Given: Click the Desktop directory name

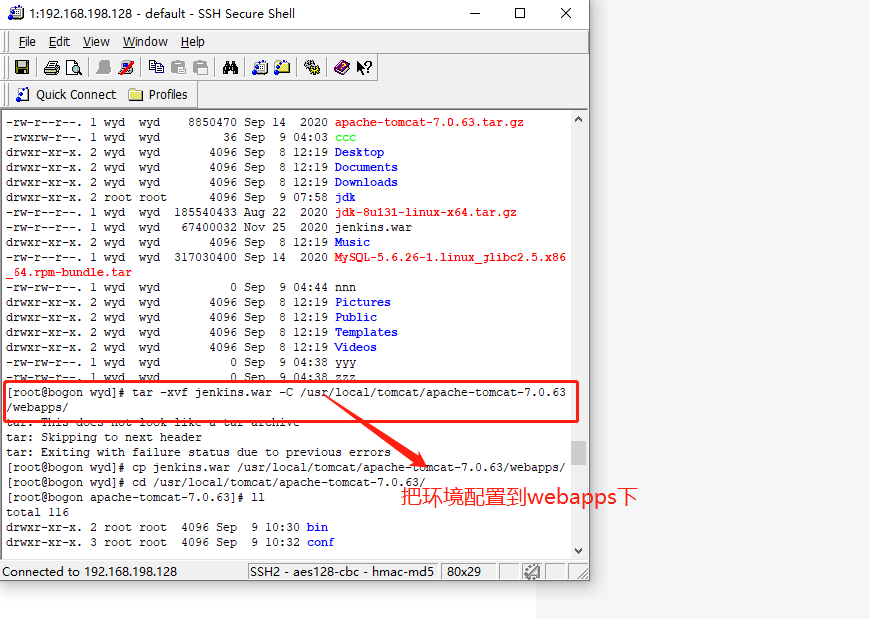Looking at the screenshot, I should tap(359, 152).
